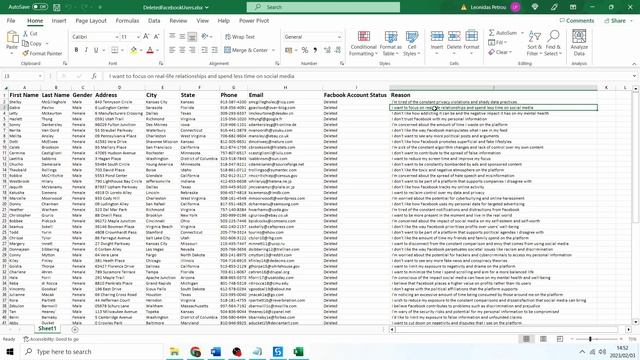Click Merge & Center
This screenshot has width=640, height=360.
[x=246, y=50]
